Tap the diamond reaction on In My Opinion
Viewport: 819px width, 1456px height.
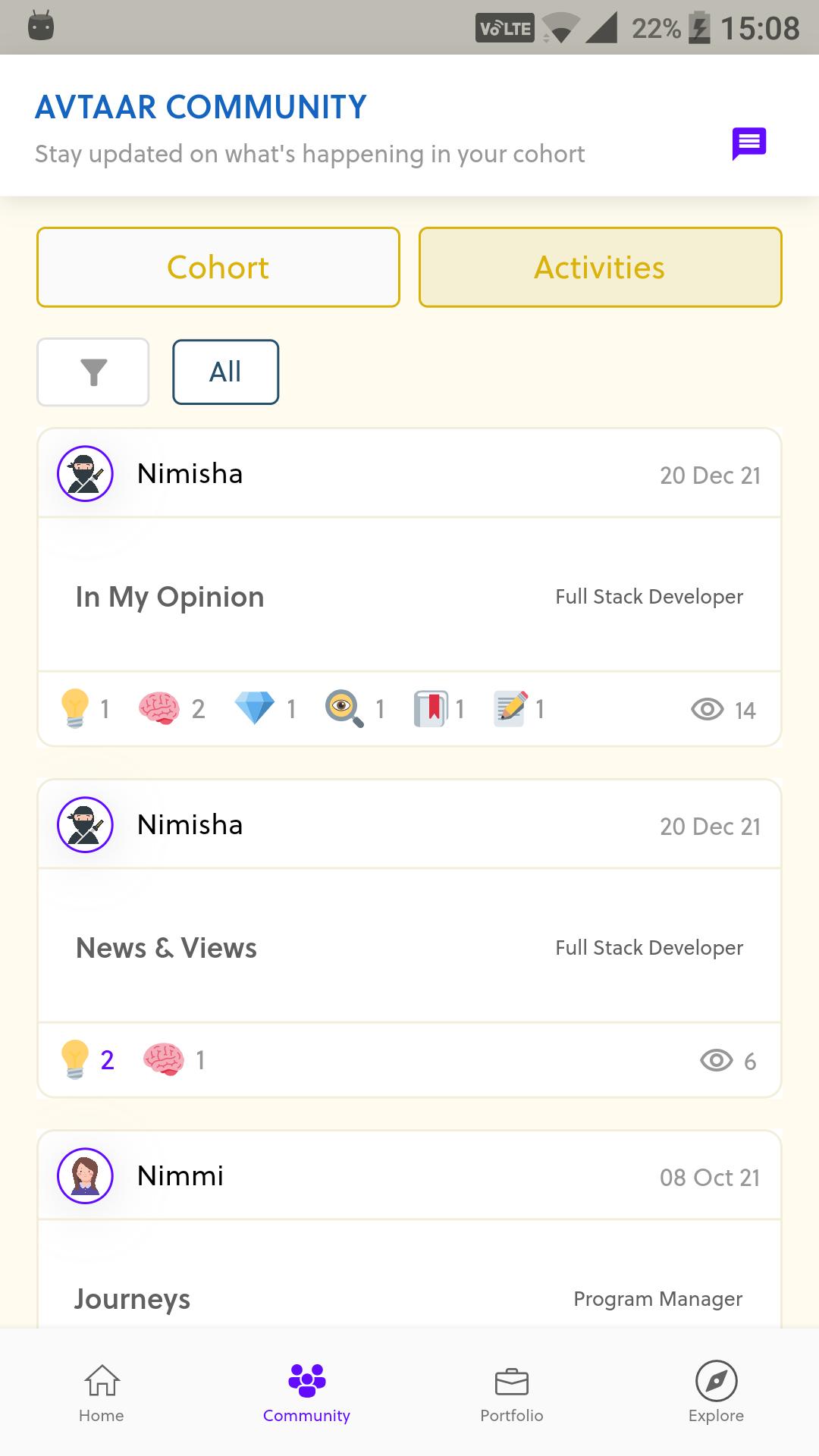click(x=254, y=708)
